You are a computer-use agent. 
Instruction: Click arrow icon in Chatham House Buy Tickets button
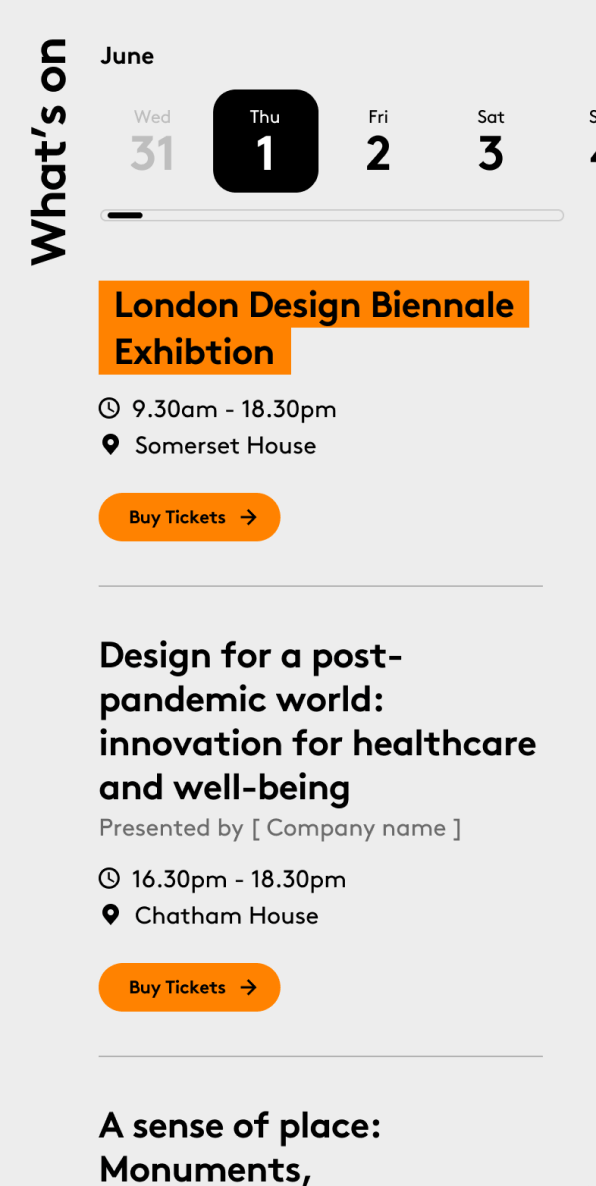pos(248,987)
